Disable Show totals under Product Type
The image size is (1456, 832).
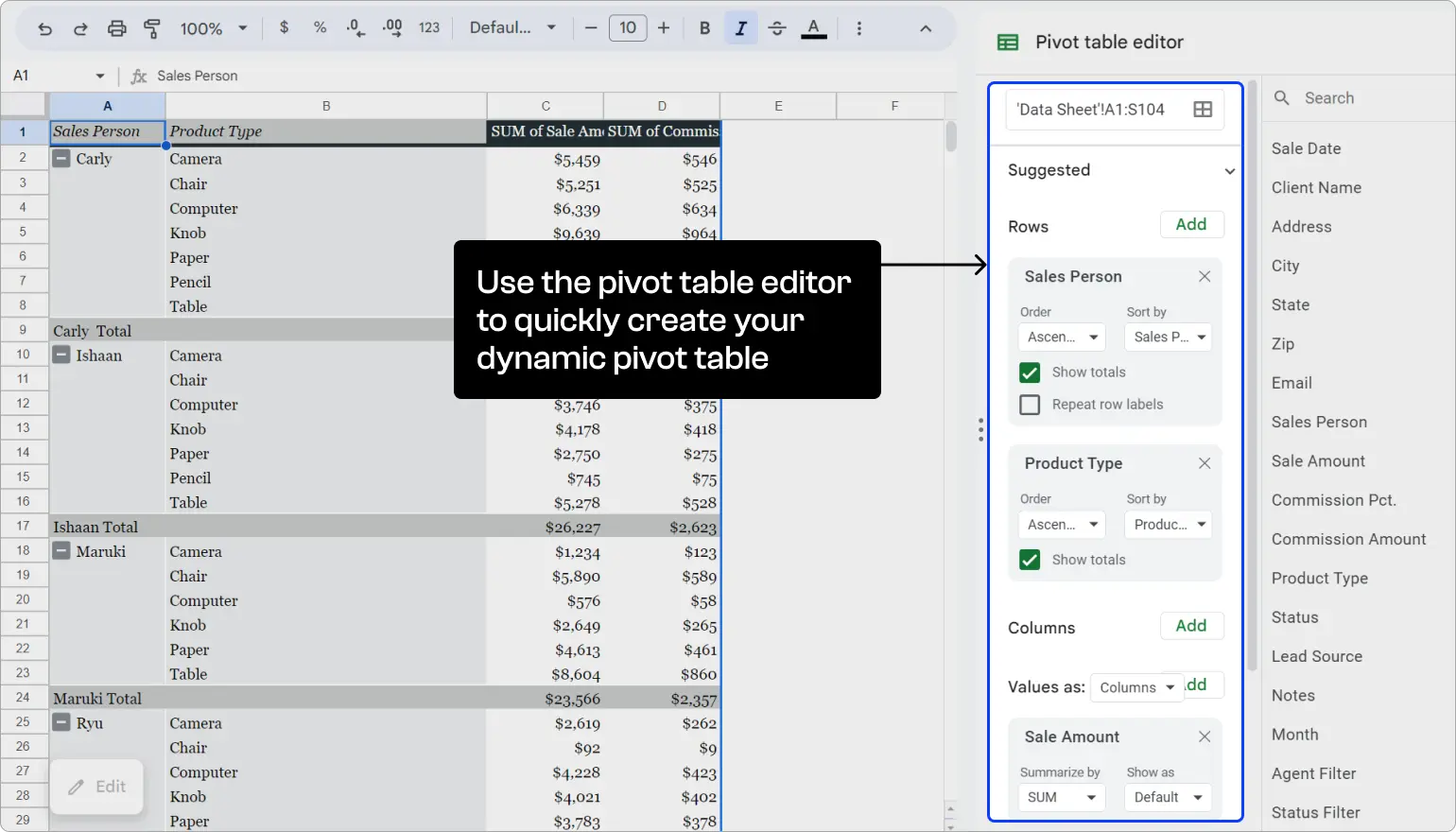point(1030,560)
